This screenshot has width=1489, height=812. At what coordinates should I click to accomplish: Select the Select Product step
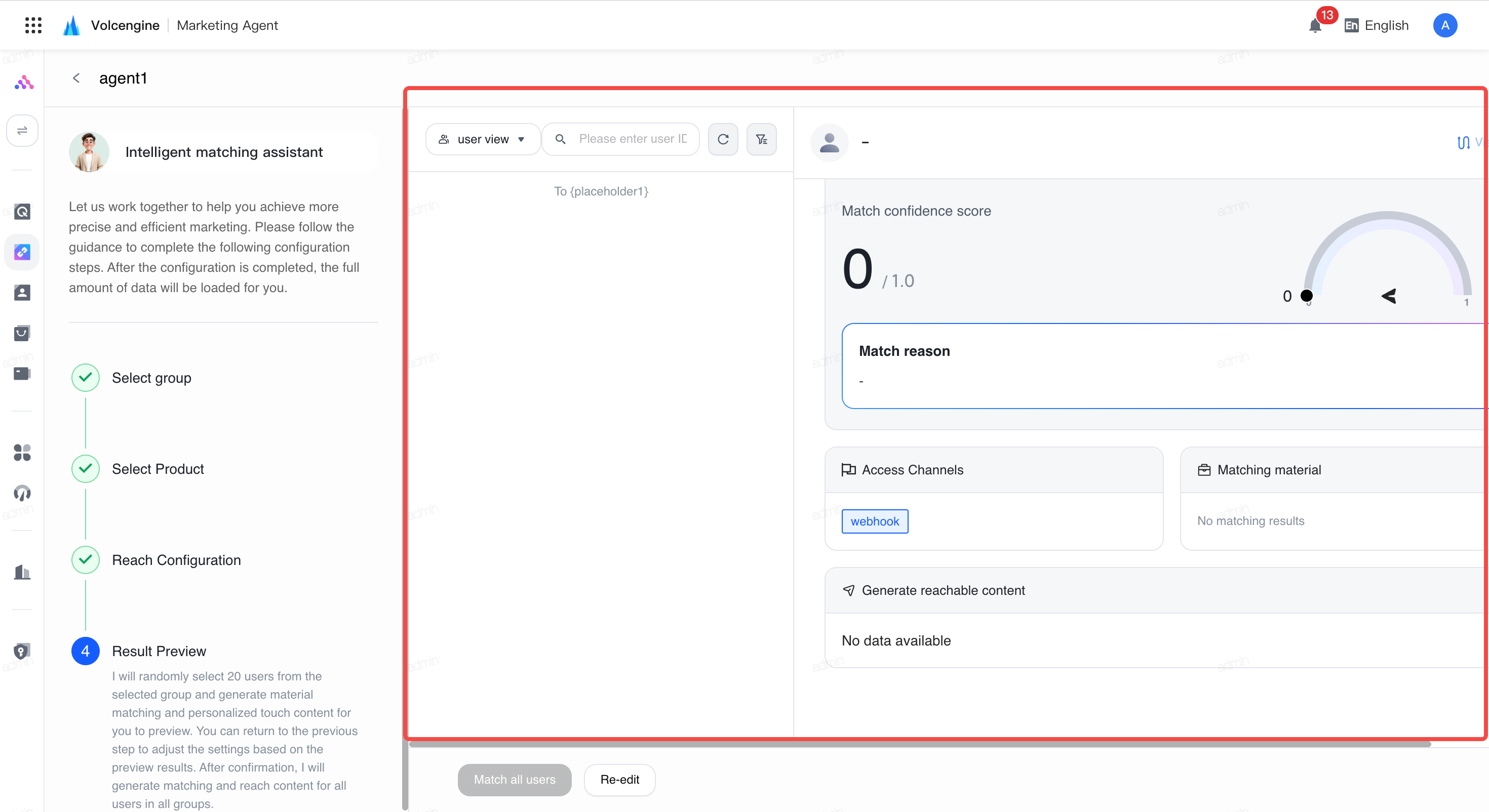coord(158,469)
